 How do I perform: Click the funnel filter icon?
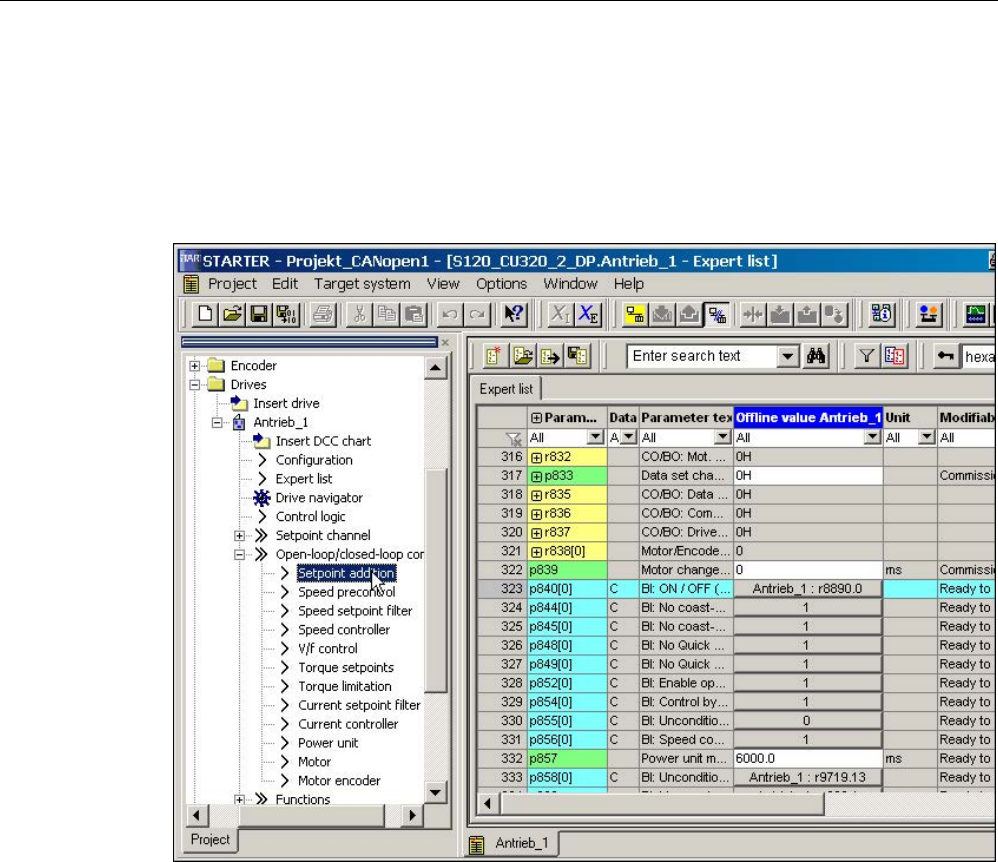(866, 356)
